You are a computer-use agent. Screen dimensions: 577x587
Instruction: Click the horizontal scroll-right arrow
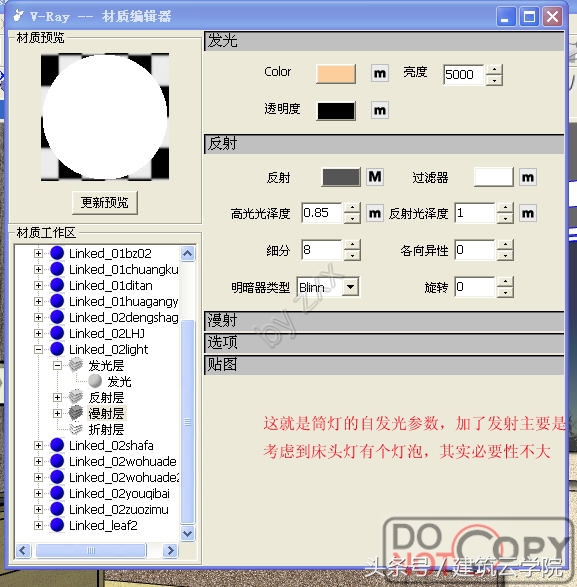pyautogui.click(x=171, y=550)
